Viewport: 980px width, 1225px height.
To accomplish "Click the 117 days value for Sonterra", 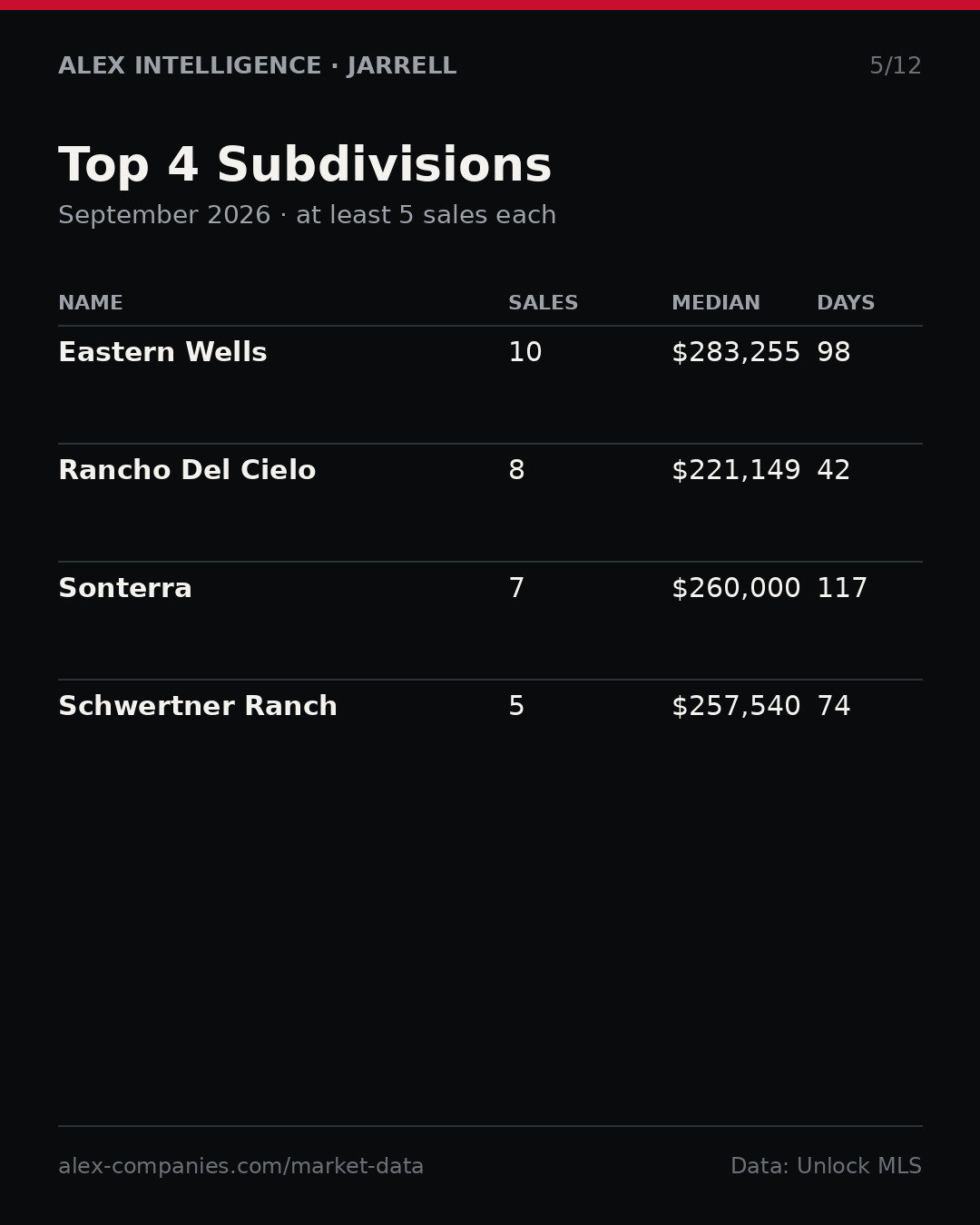I will (842, 589).
